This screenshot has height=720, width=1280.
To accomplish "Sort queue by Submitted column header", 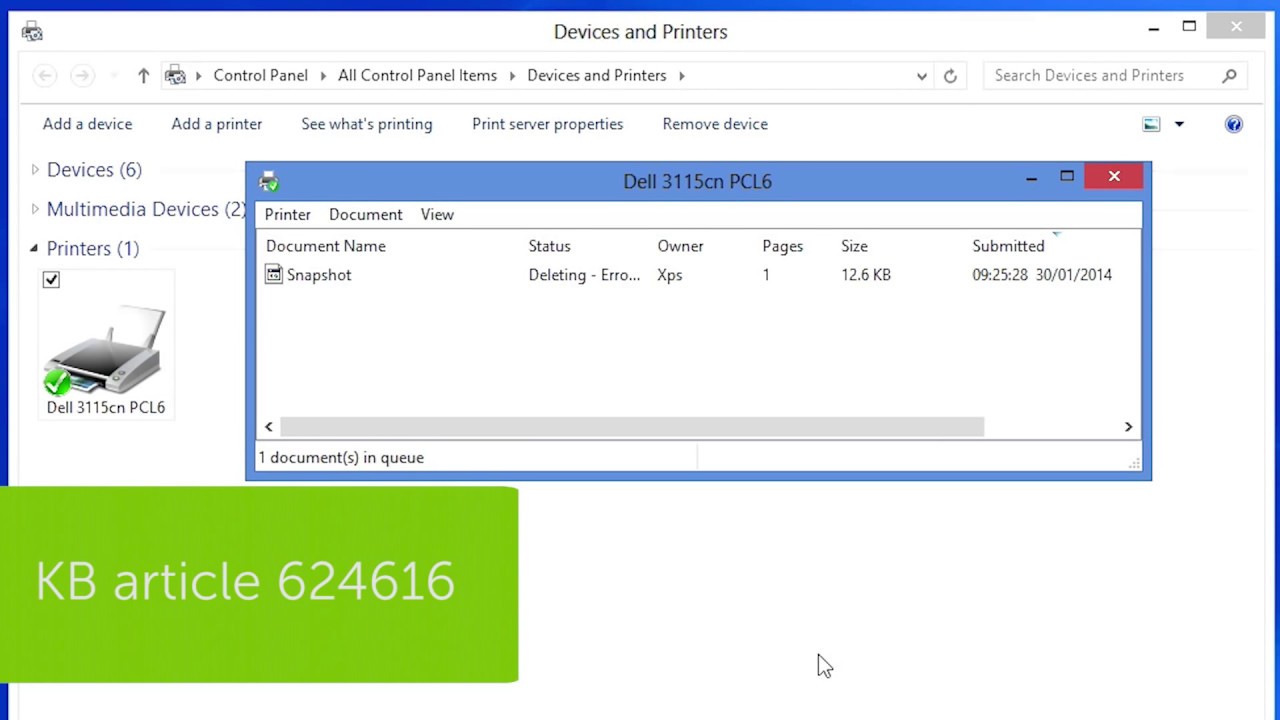I will pos(1008,246).
